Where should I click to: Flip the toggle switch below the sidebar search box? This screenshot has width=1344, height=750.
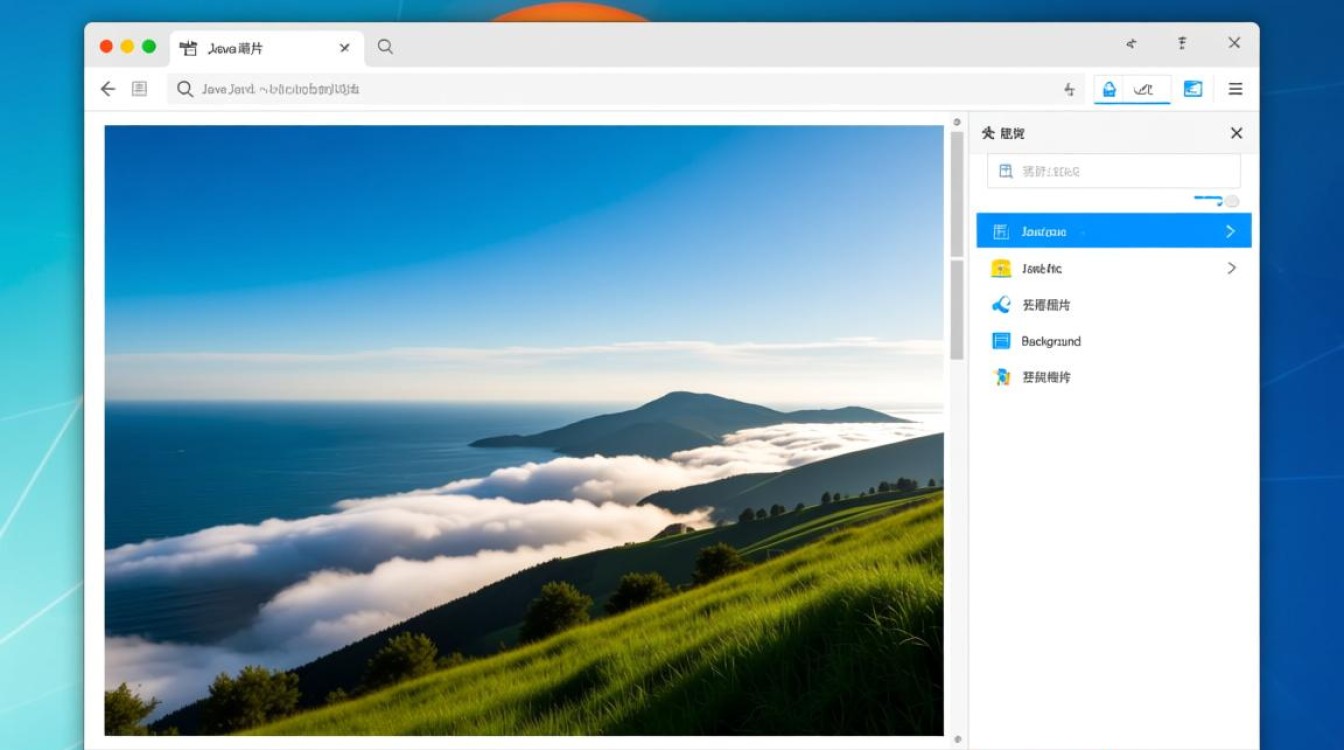pyautogui.click(x=1216, y=200)
